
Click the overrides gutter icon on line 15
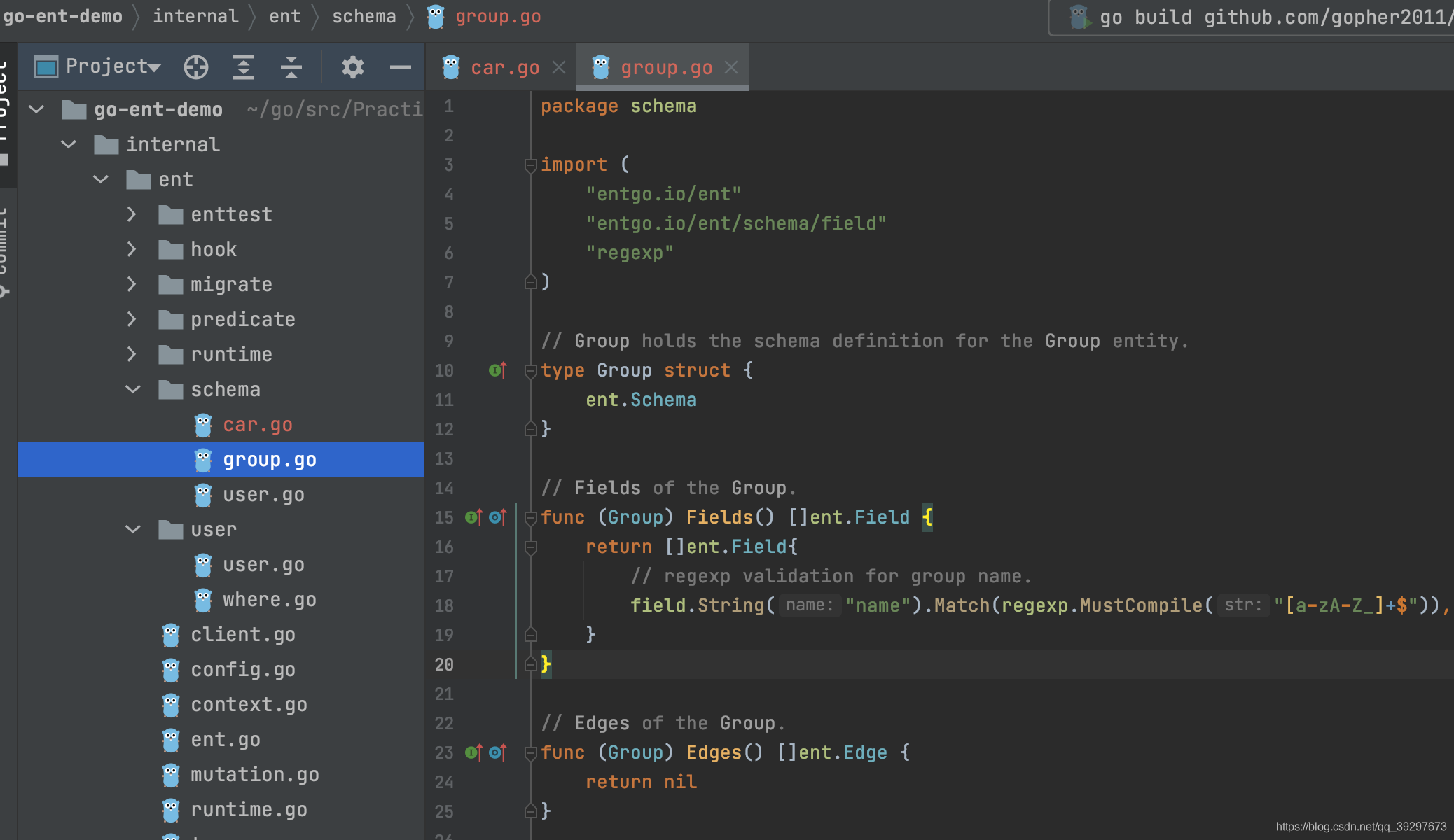(x=498, y=517)
